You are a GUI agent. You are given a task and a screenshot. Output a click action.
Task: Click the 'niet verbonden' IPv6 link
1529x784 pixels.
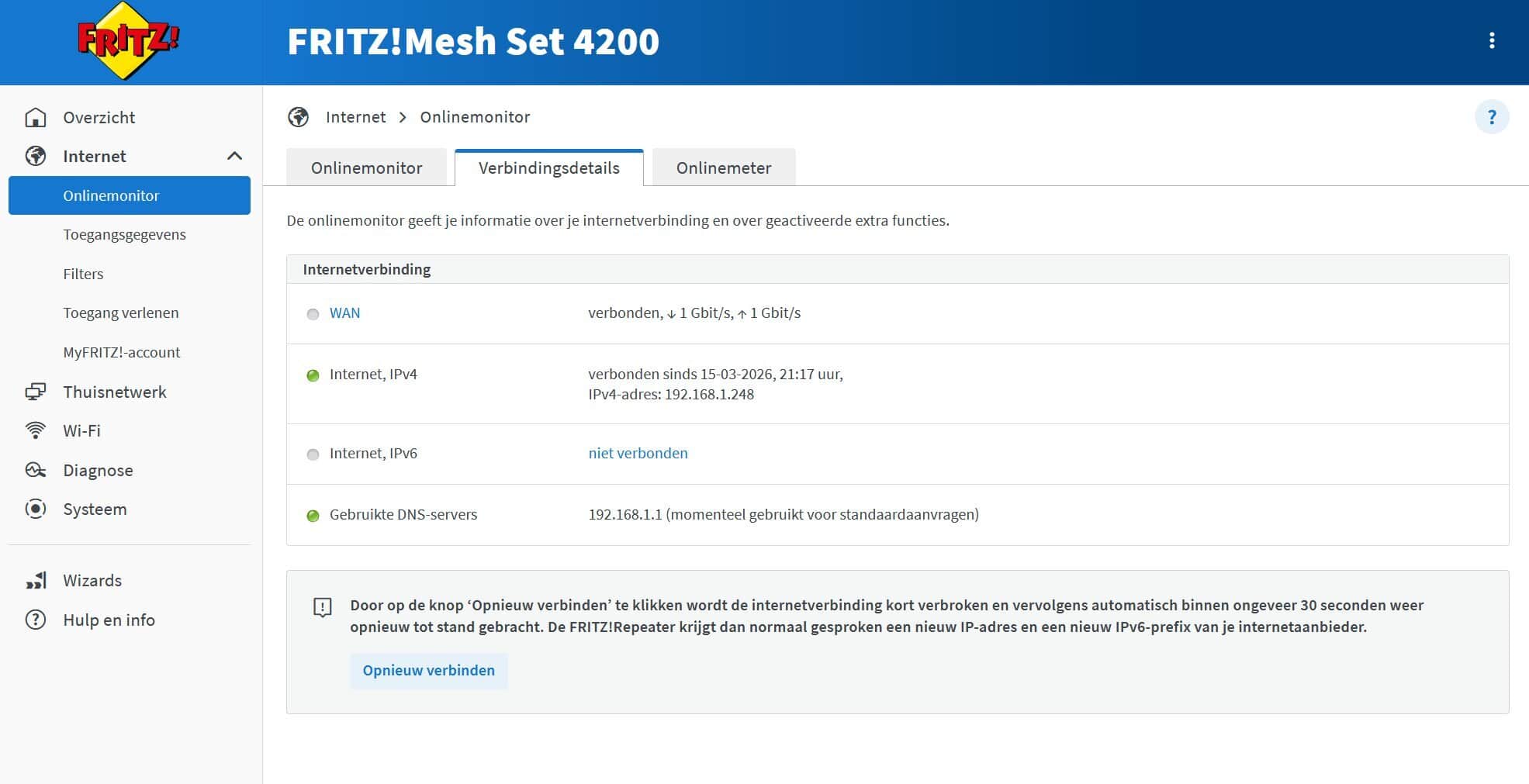click(638, 453)
